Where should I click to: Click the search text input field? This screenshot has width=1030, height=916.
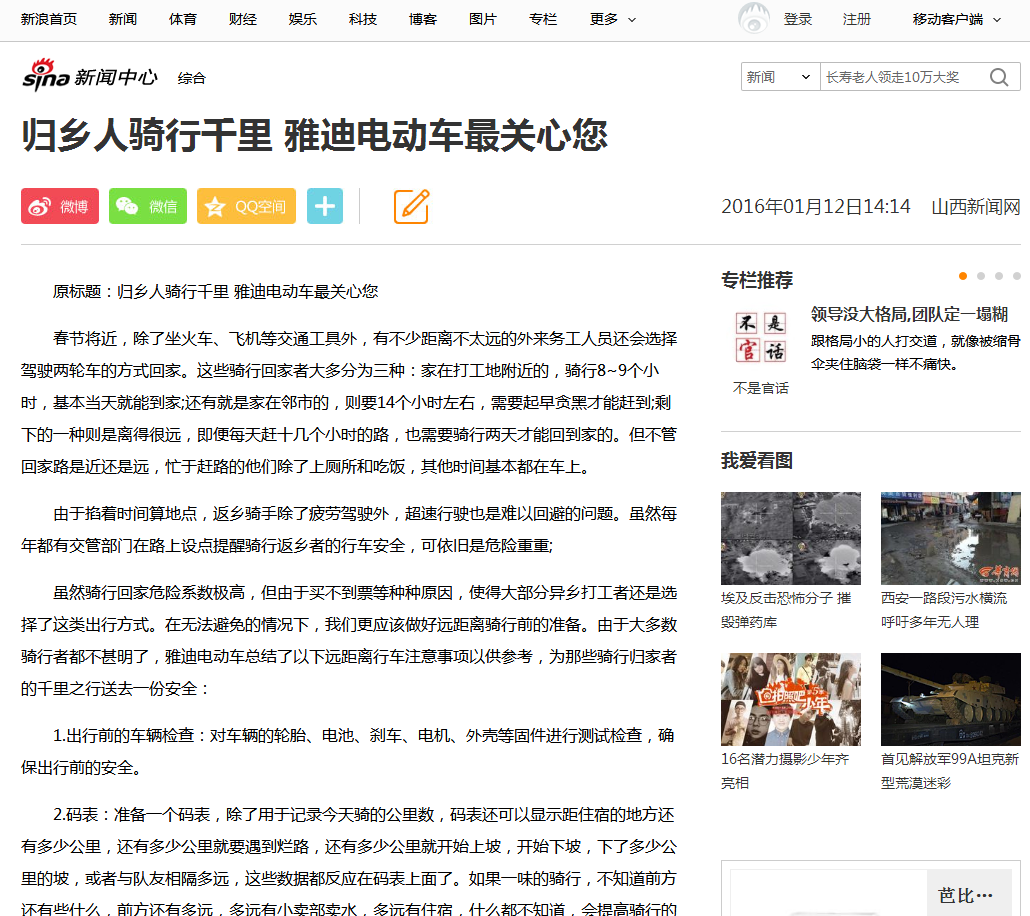900,77
